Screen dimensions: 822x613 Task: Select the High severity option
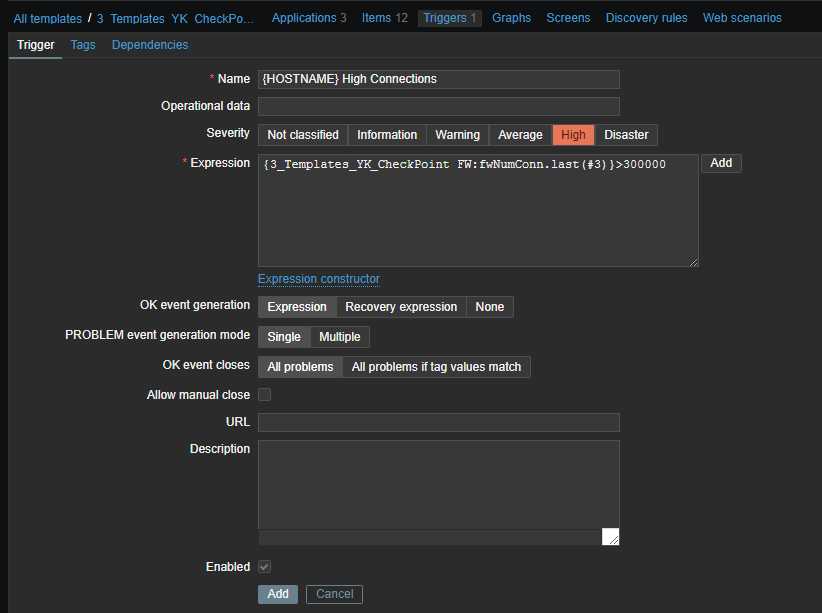pos(573,135)
